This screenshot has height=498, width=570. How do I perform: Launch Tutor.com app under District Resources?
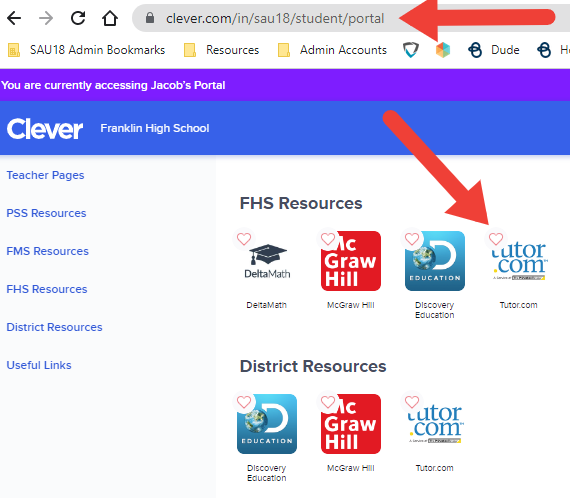pyautogui.click(x=435, y=424)
